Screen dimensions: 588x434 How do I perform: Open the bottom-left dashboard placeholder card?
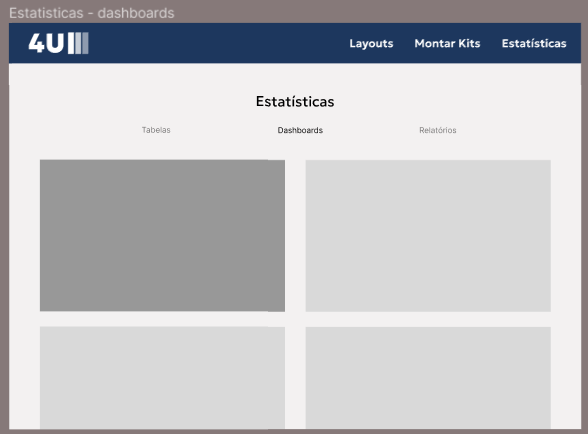tap(162, 377)
